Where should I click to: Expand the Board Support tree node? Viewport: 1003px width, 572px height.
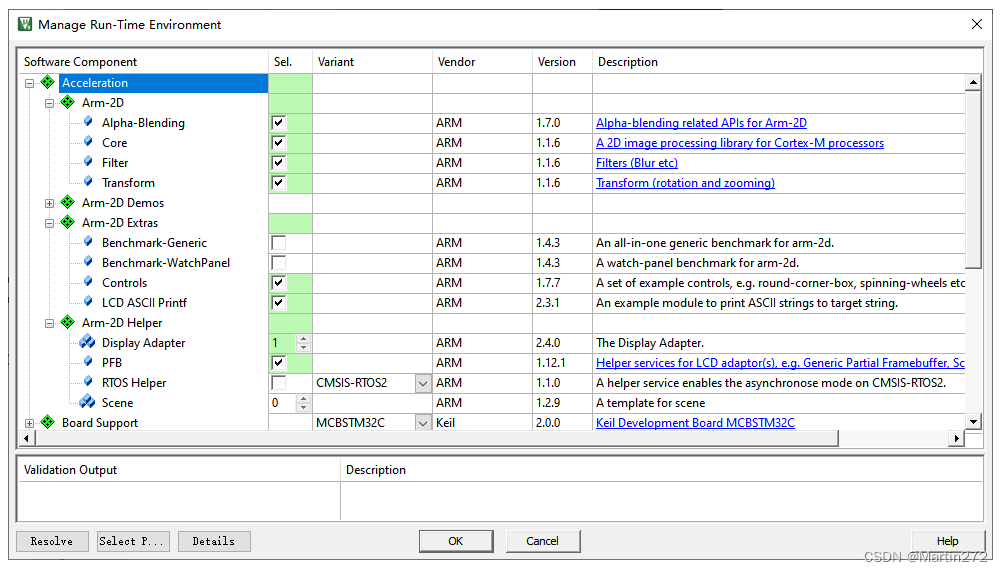point(29,423)
